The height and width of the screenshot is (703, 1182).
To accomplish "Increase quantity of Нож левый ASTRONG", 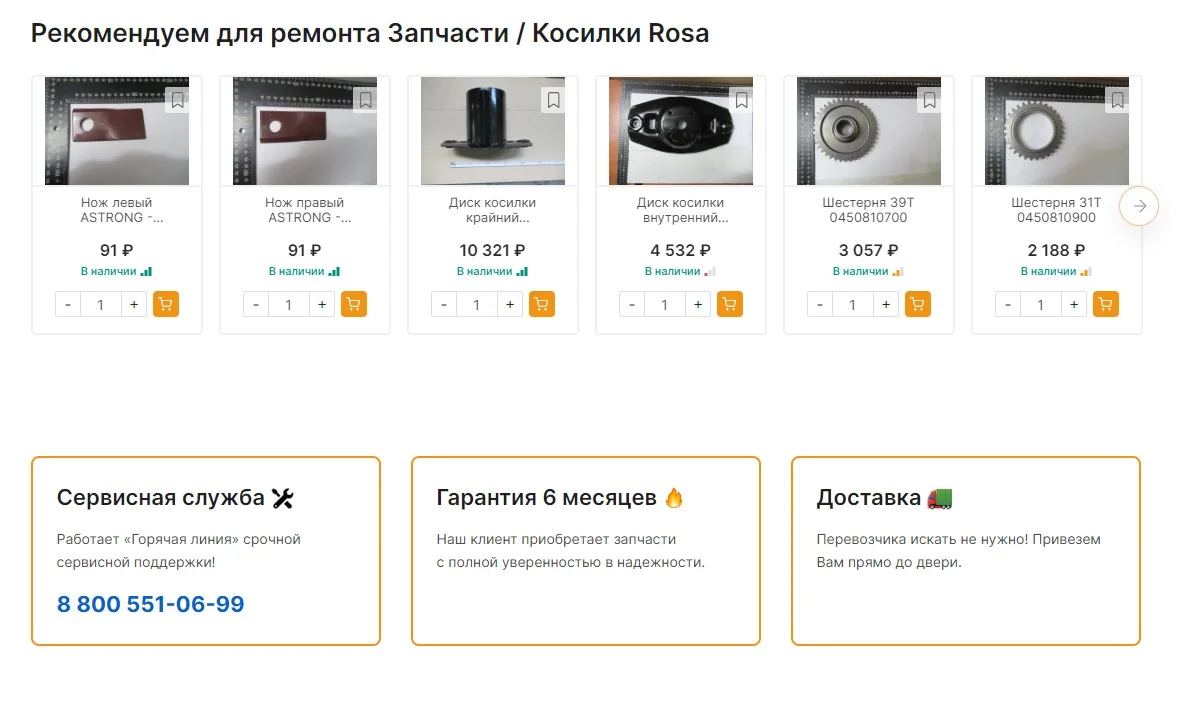I will [x=134, y=305].
